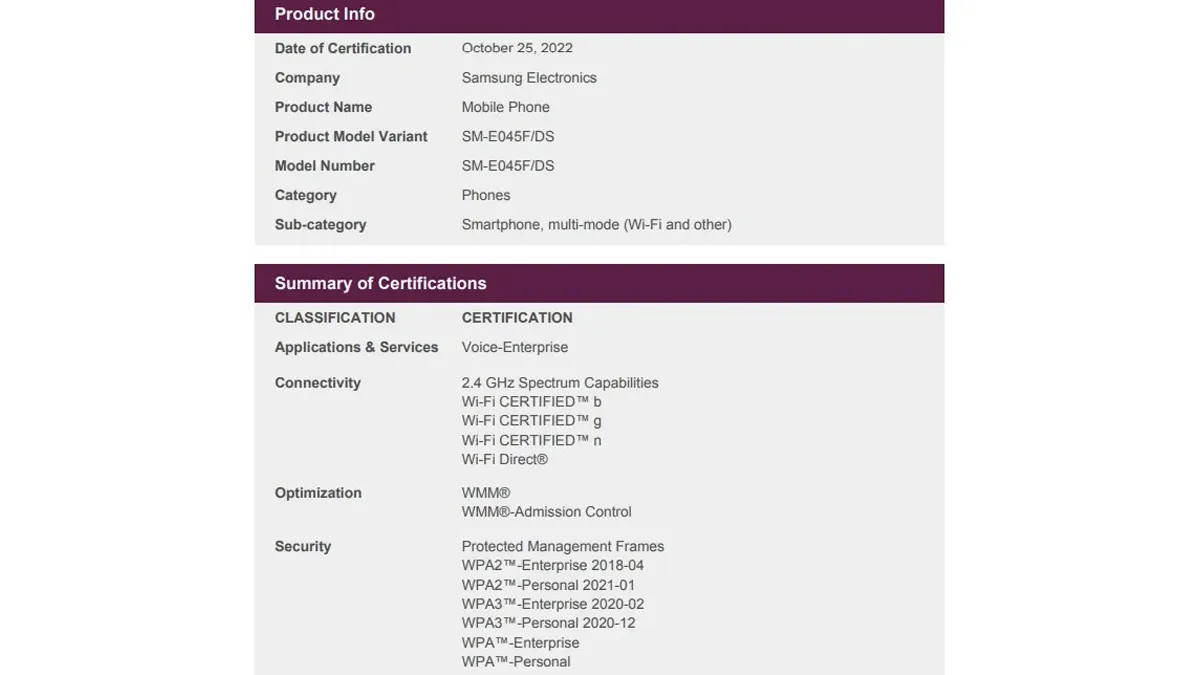Click the Wi-Fi CERTIFIED n entry
Screen dimensions: 1200x675
coord(531,440)
